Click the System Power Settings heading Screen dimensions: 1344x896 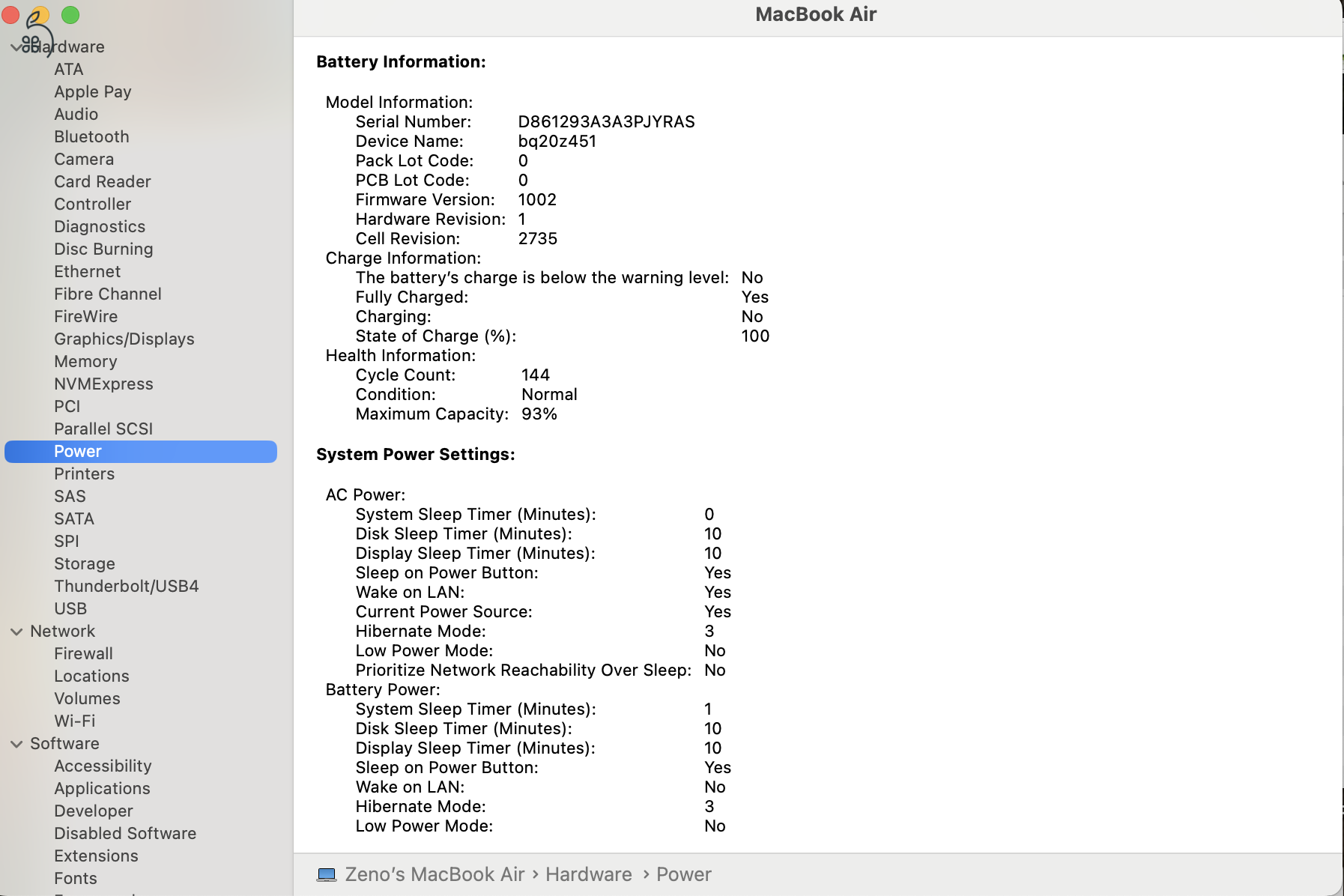click(x=416, y=454)
